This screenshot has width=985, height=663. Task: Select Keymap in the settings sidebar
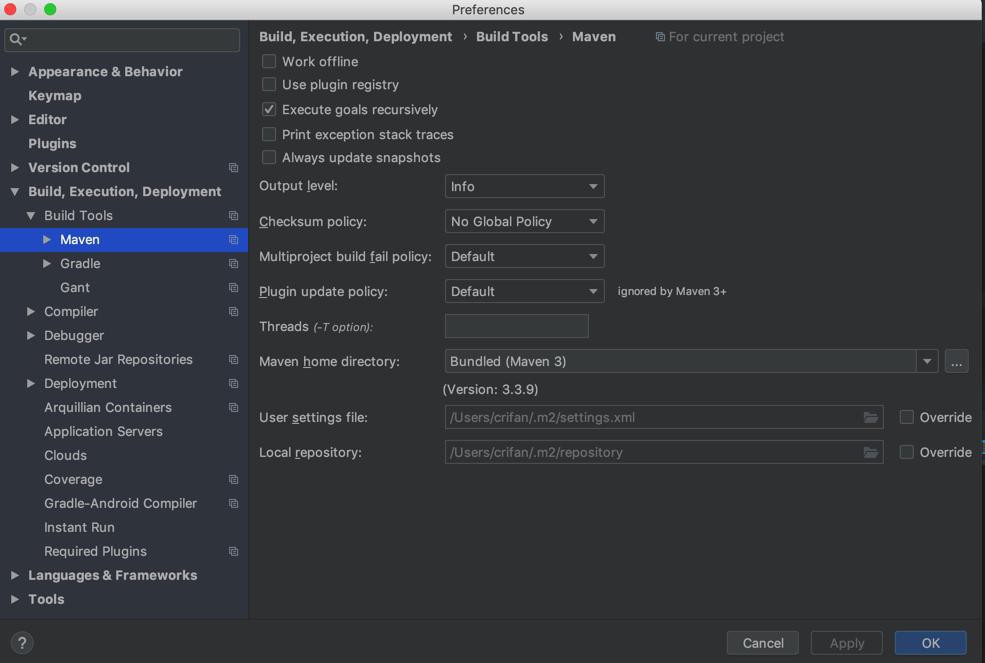tap(55, 96)
